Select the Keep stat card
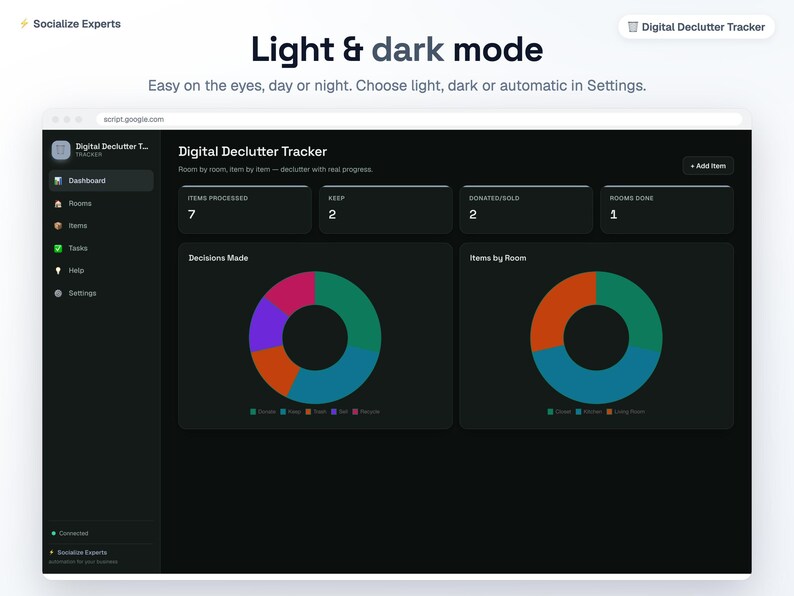The image size is (794, 596). tap(386, 209)
